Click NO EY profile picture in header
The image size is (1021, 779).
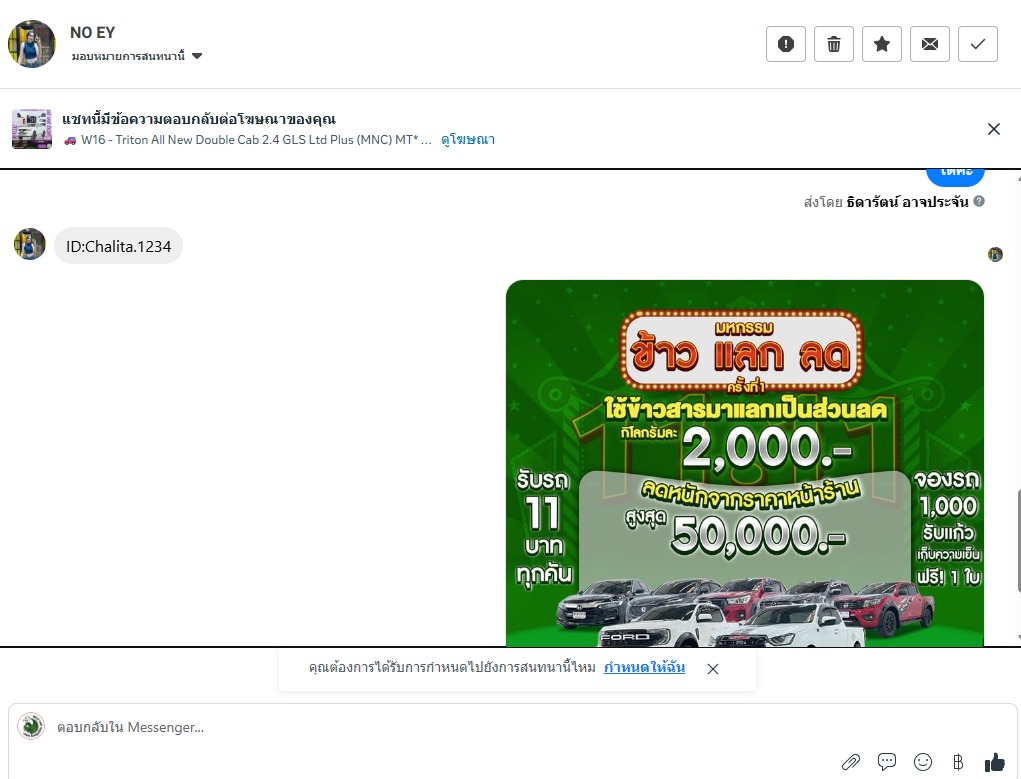click(x=32, y=44)
